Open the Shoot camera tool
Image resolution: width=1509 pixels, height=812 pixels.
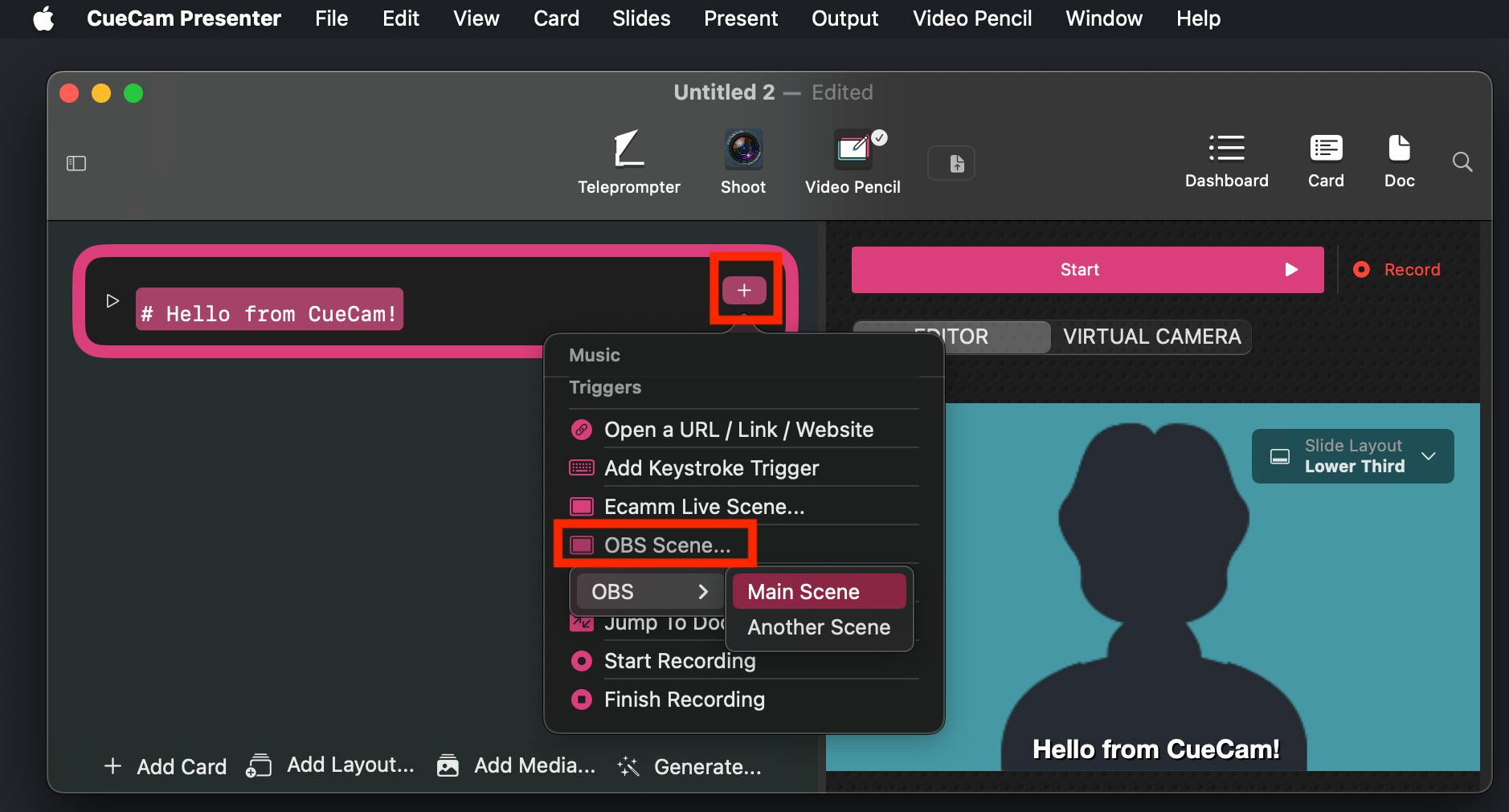pos(743,163)
